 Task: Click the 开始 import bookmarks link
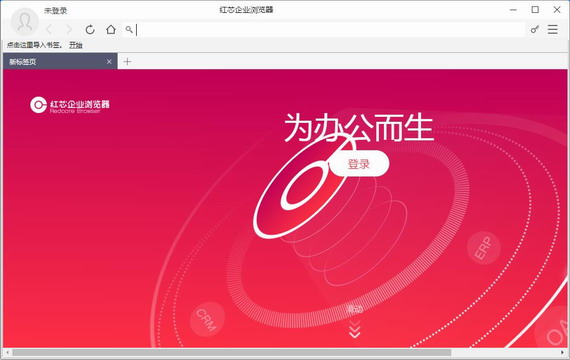76,45
